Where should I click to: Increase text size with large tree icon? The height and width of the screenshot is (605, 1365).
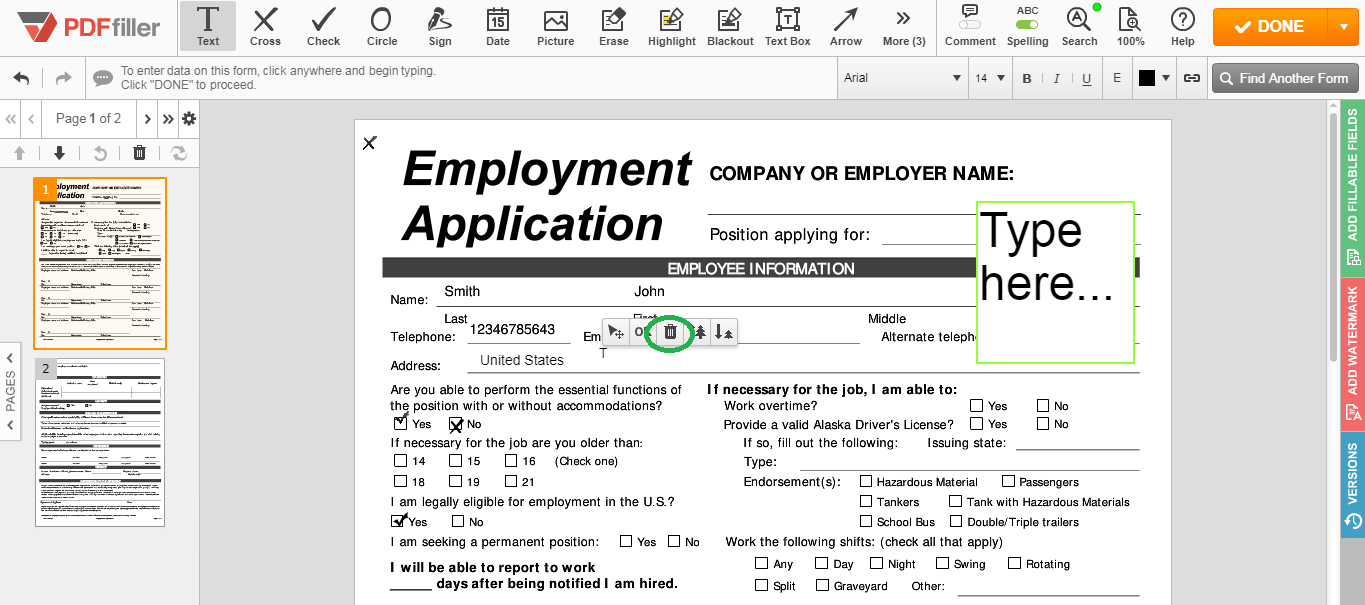(700, 333)
